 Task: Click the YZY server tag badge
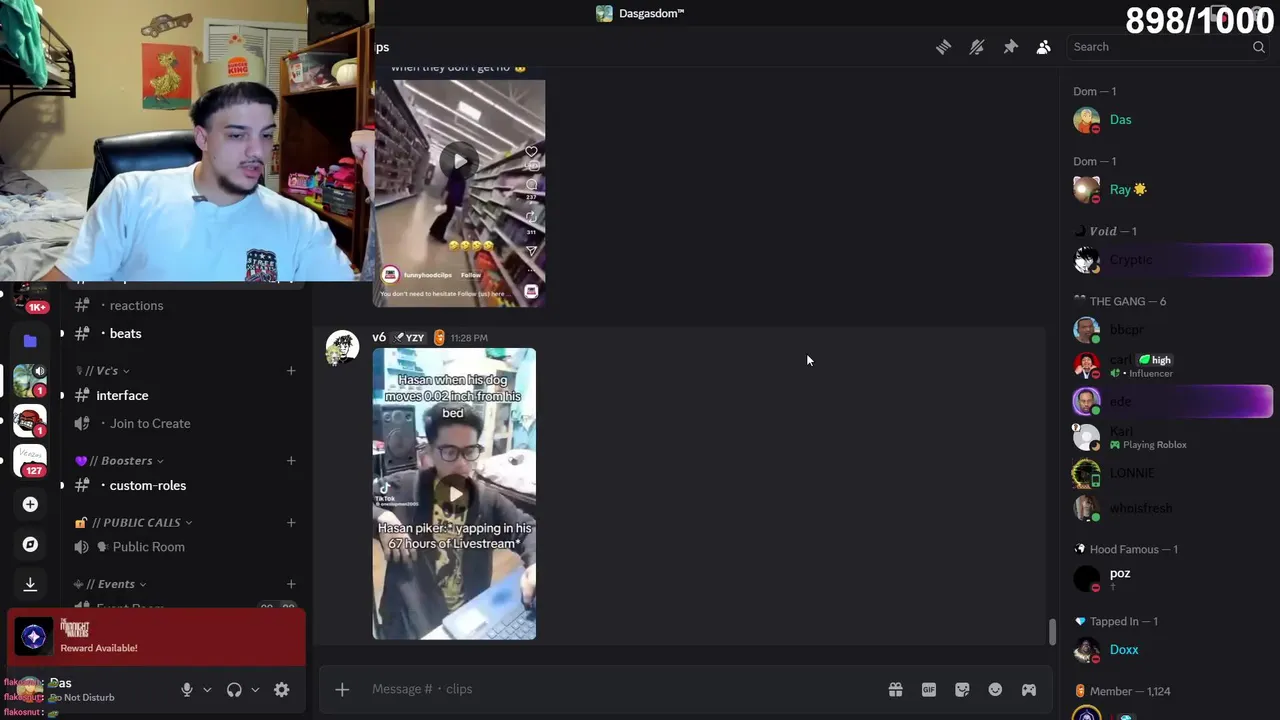[x=409, y=338]
